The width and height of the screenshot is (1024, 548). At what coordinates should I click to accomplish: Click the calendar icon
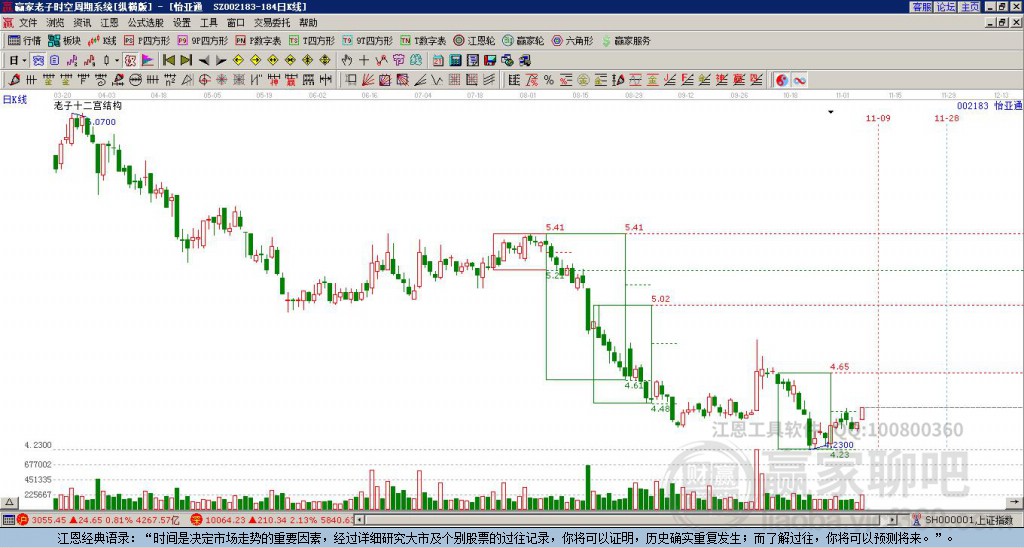point(438,61)
